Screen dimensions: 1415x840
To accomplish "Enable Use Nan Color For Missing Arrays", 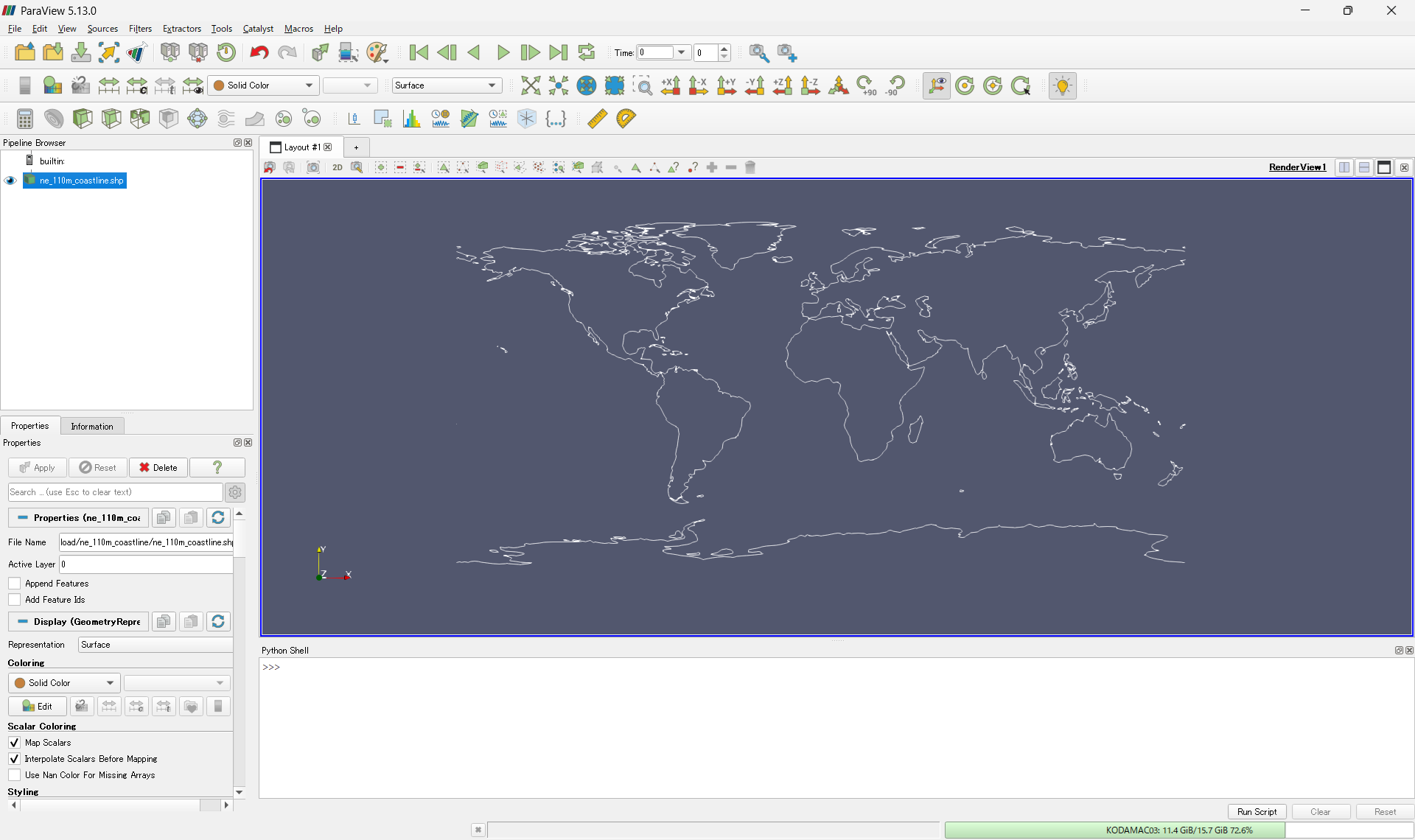I will pos(15,775).
